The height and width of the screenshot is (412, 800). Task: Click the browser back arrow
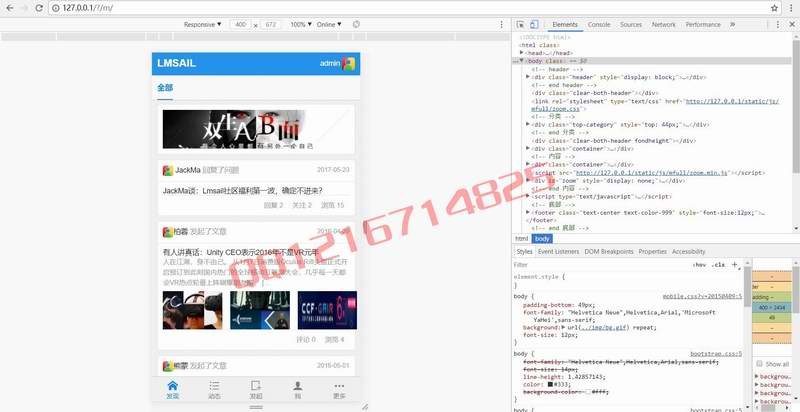click(x=10, y=8)
